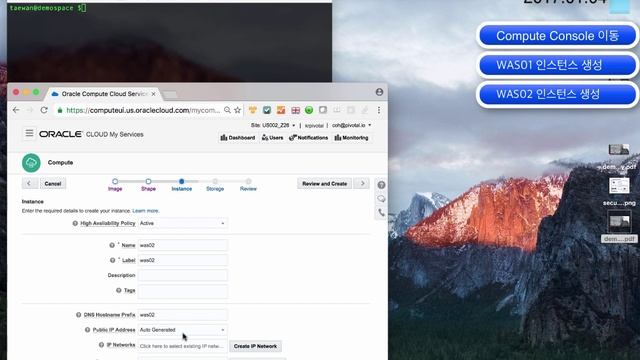Click help icon beside High Availability Policy
The height and width of the screenshot is (360, 640).
coord(75,223)
